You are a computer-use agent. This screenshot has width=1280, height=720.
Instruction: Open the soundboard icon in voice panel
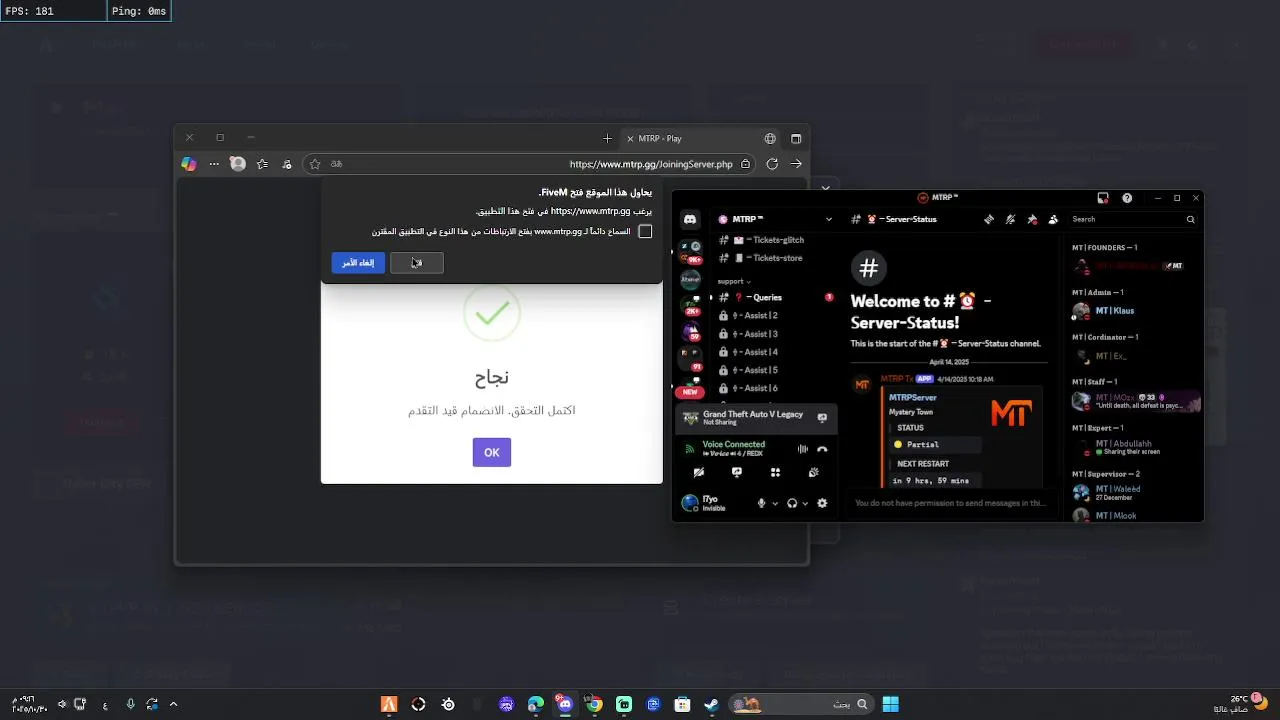(813, 473)
